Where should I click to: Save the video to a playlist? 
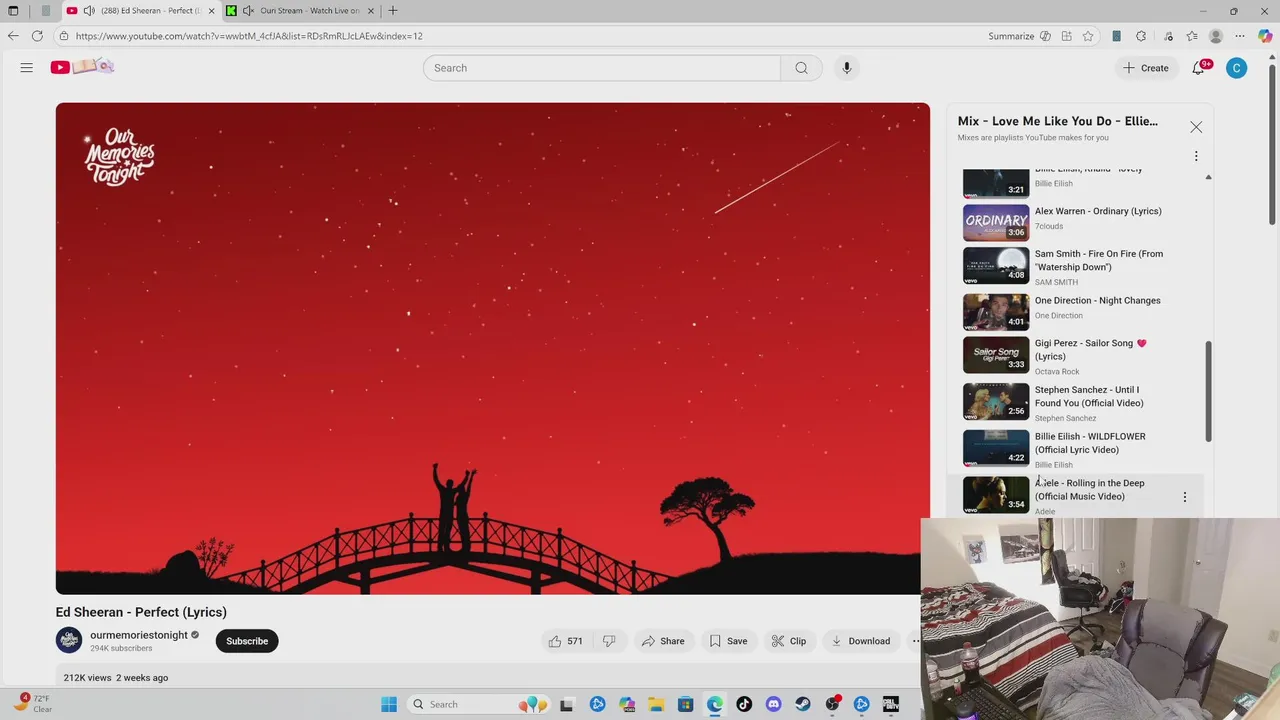(728, 641)
